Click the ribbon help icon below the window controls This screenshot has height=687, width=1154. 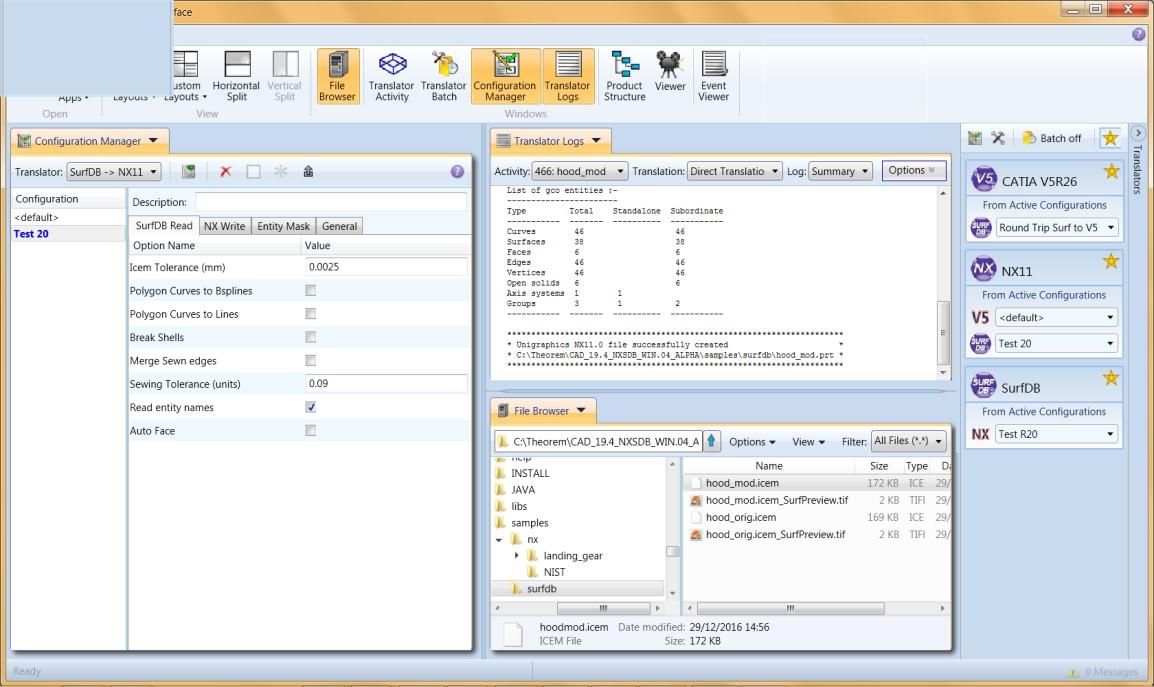[x=1139, y=34]
